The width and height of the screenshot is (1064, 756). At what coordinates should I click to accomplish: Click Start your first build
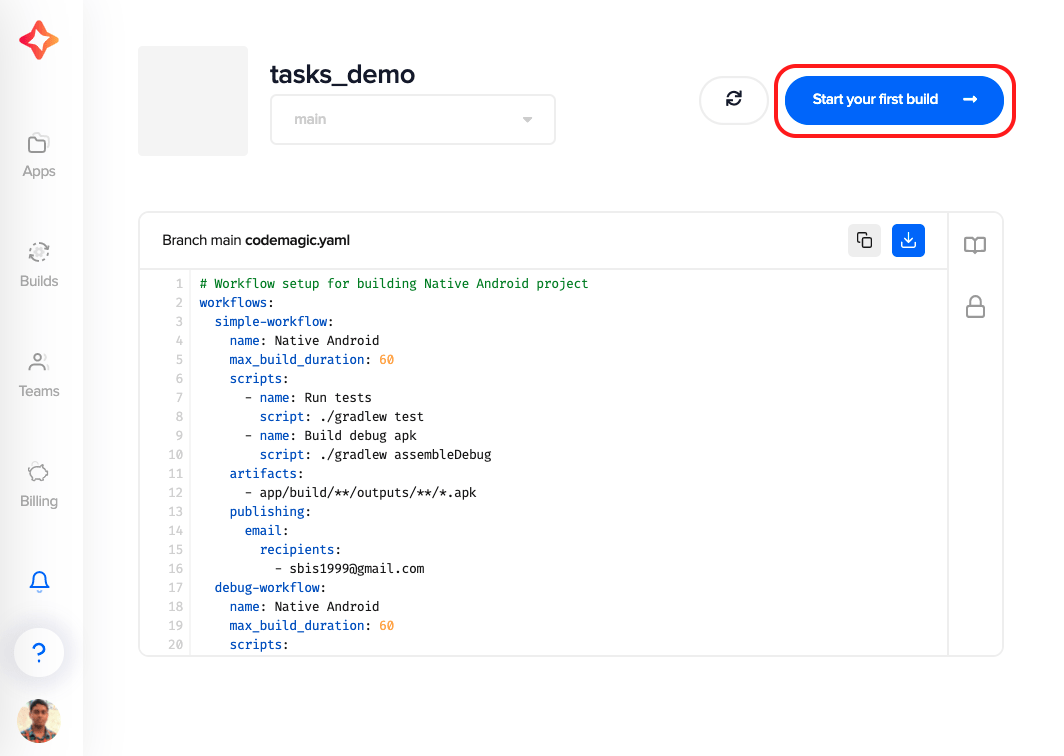[x=892, y=100]
